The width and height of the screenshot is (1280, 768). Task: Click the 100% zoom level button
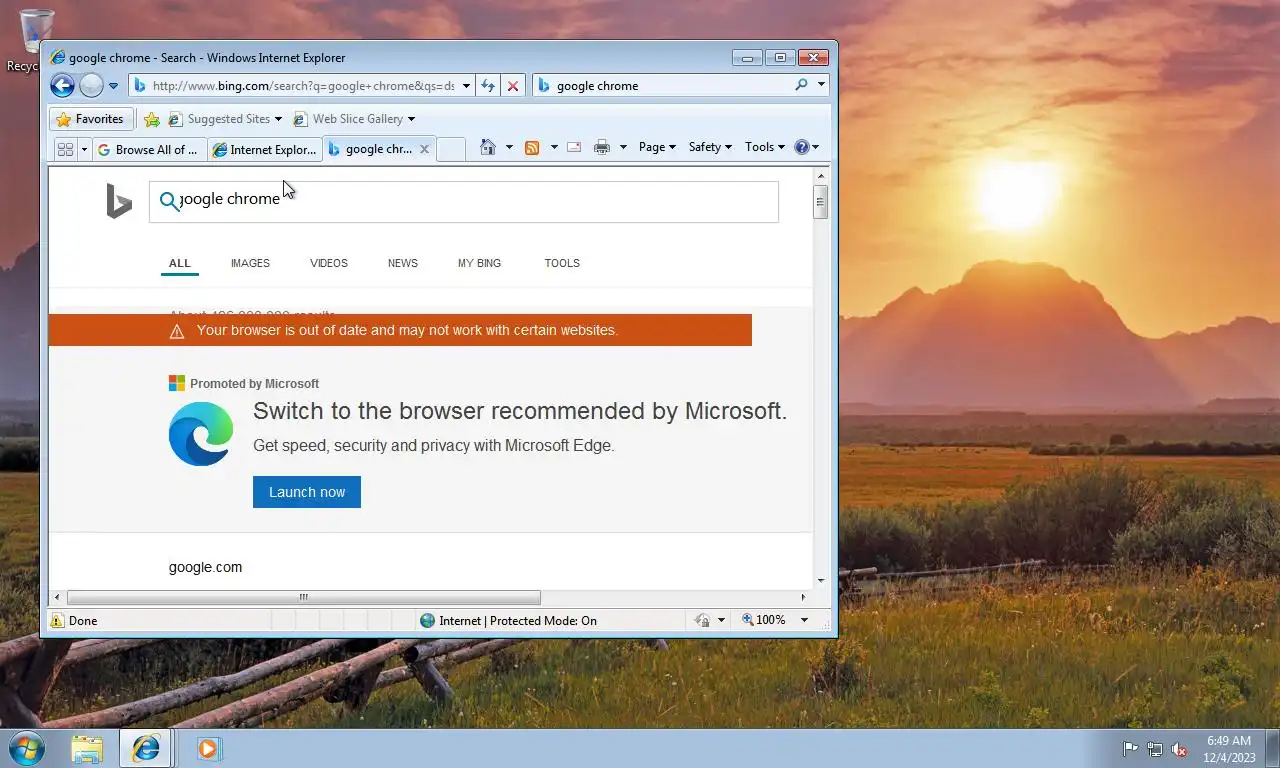pos(764,621)
